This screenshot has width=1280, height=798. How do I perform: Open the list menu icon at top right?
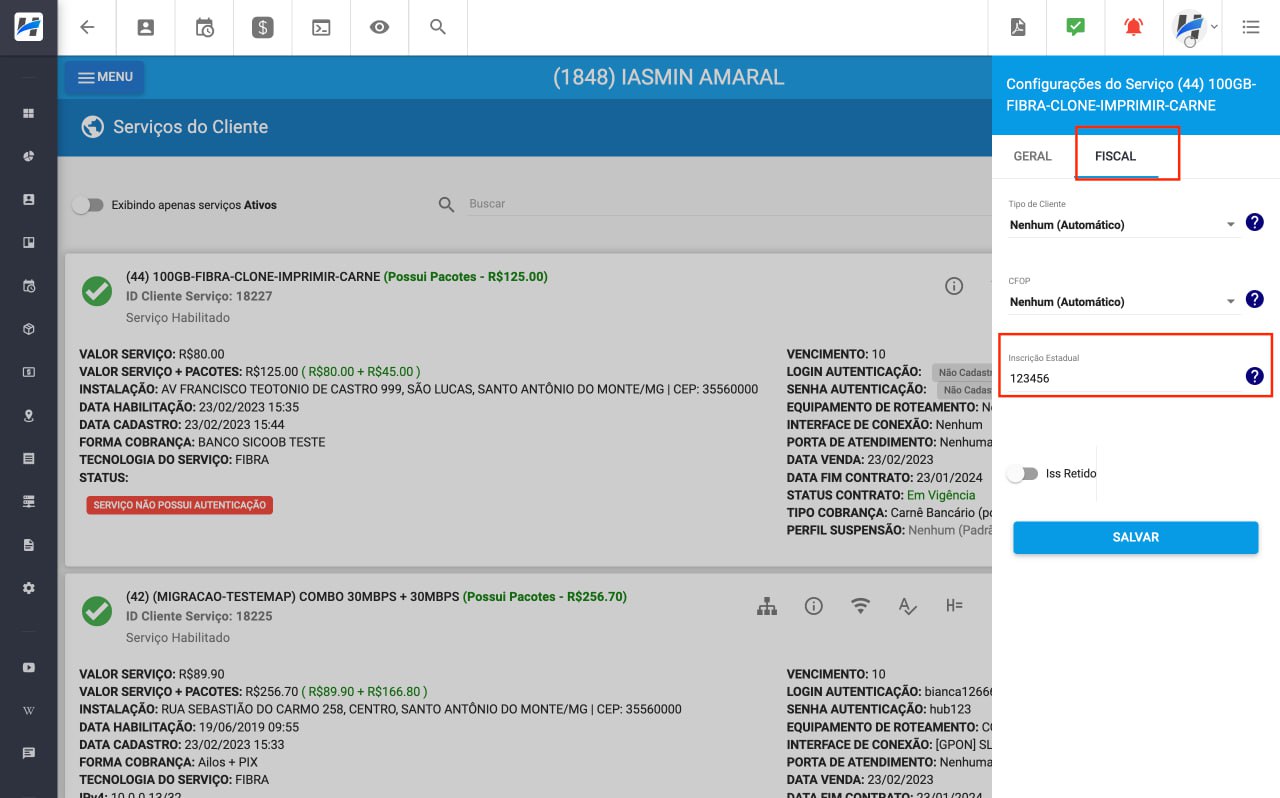(x=1250, y=27)
